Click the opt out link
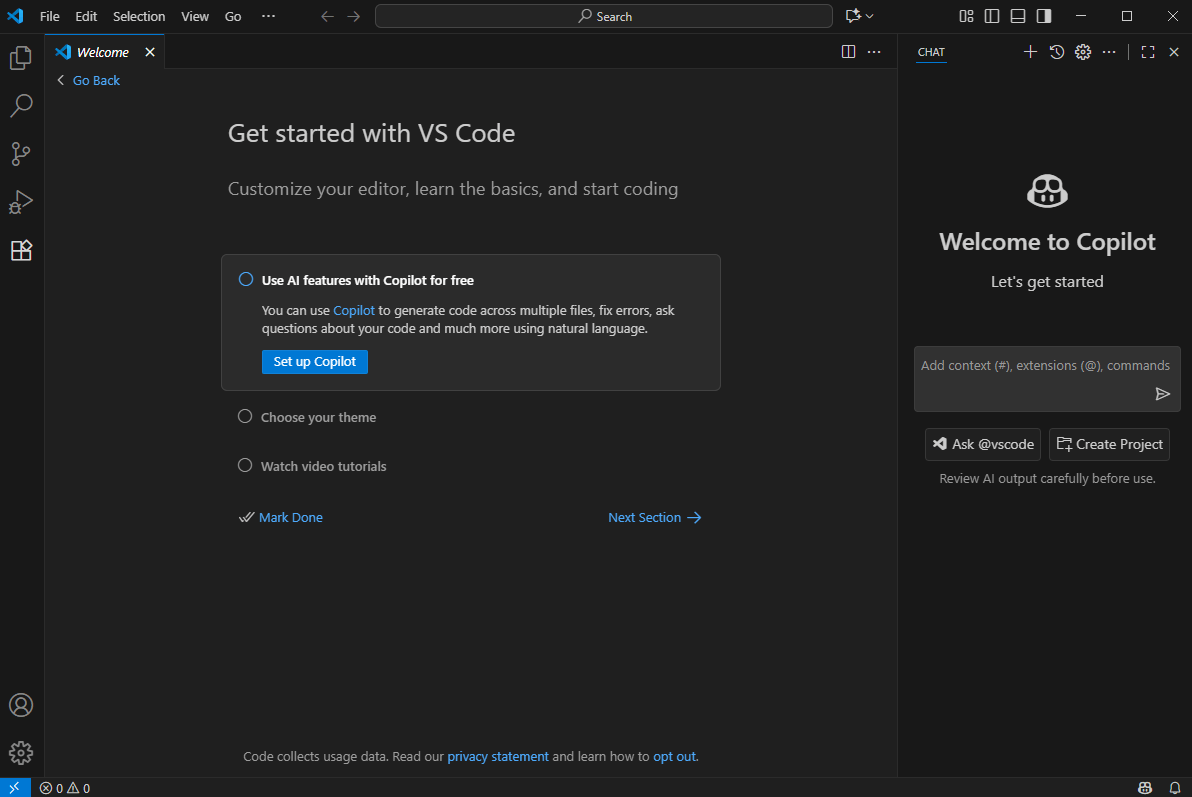This screenshot has width=1192, height=797. [x=674, y=757]
